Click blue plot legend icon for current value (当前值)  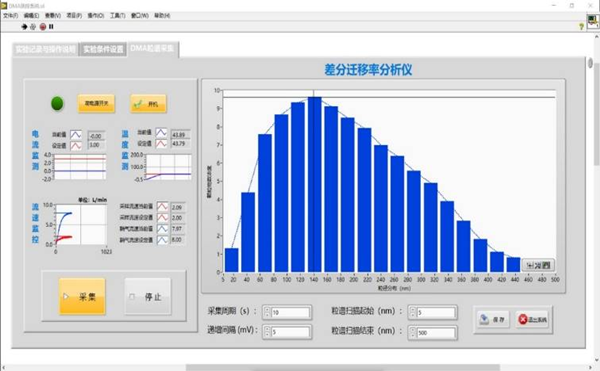[76, 134]
